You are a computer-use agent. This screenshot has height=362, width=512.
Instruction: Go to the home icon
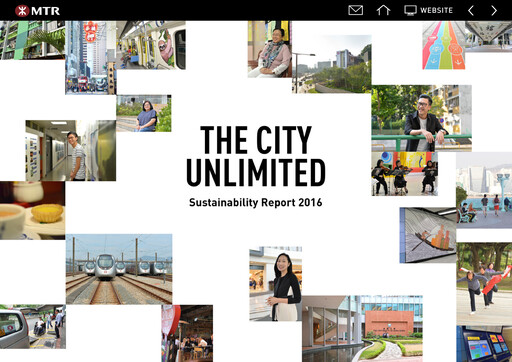coord(383,10)
